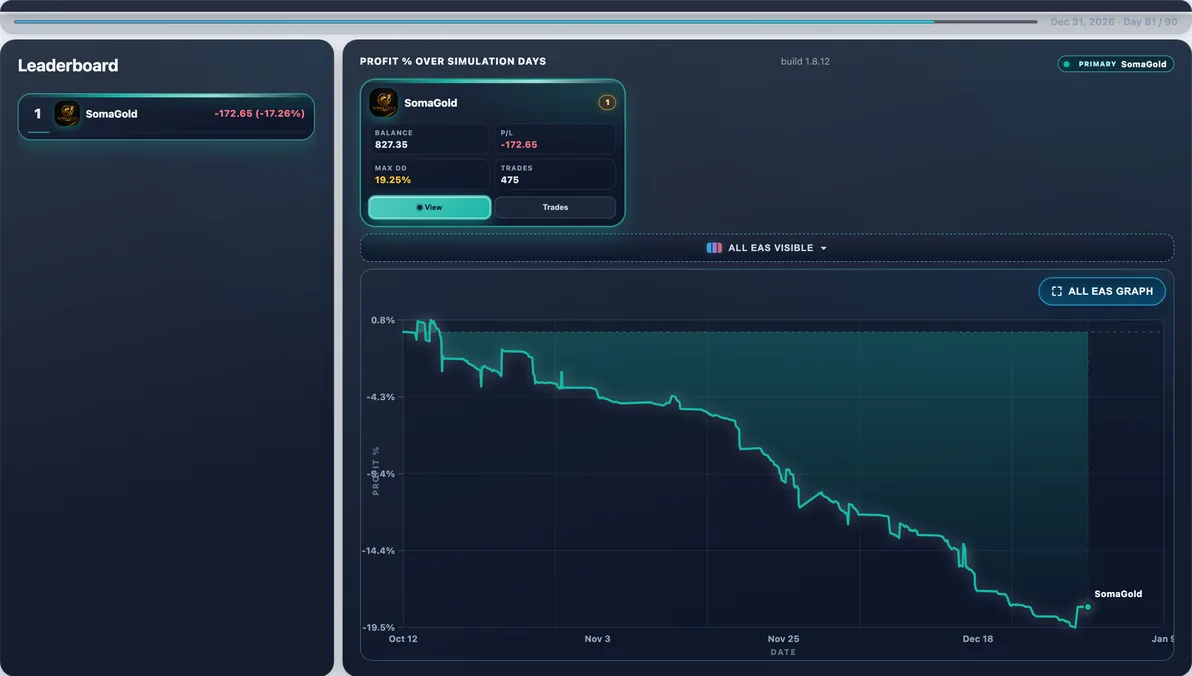1192x676 pixels.
Task: Click the Dec 31 Day 81 / 90 label
Action: (1114, 22)
